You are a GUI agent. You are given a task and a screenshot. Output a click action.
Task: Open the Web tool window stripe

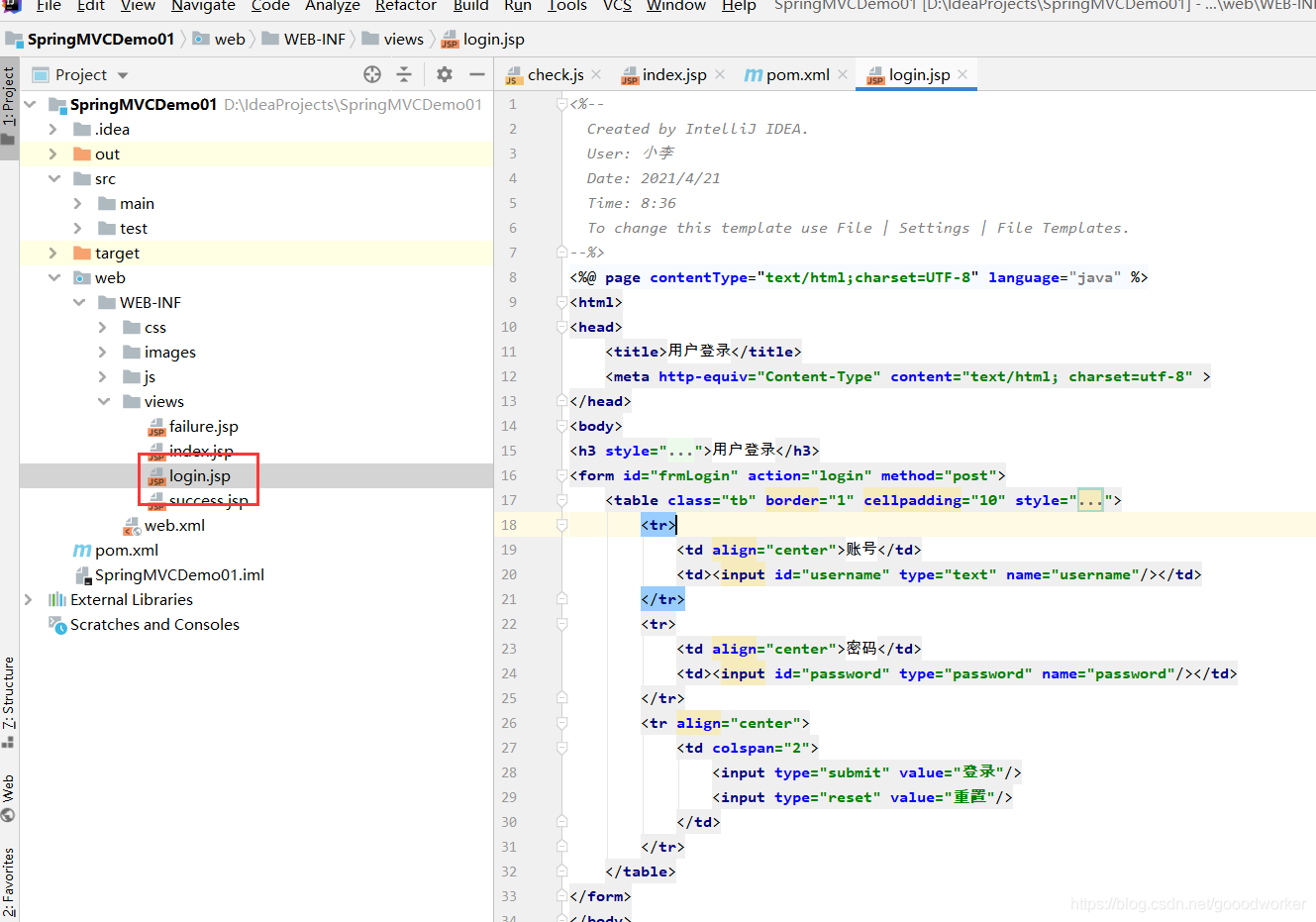pos(9,798)
